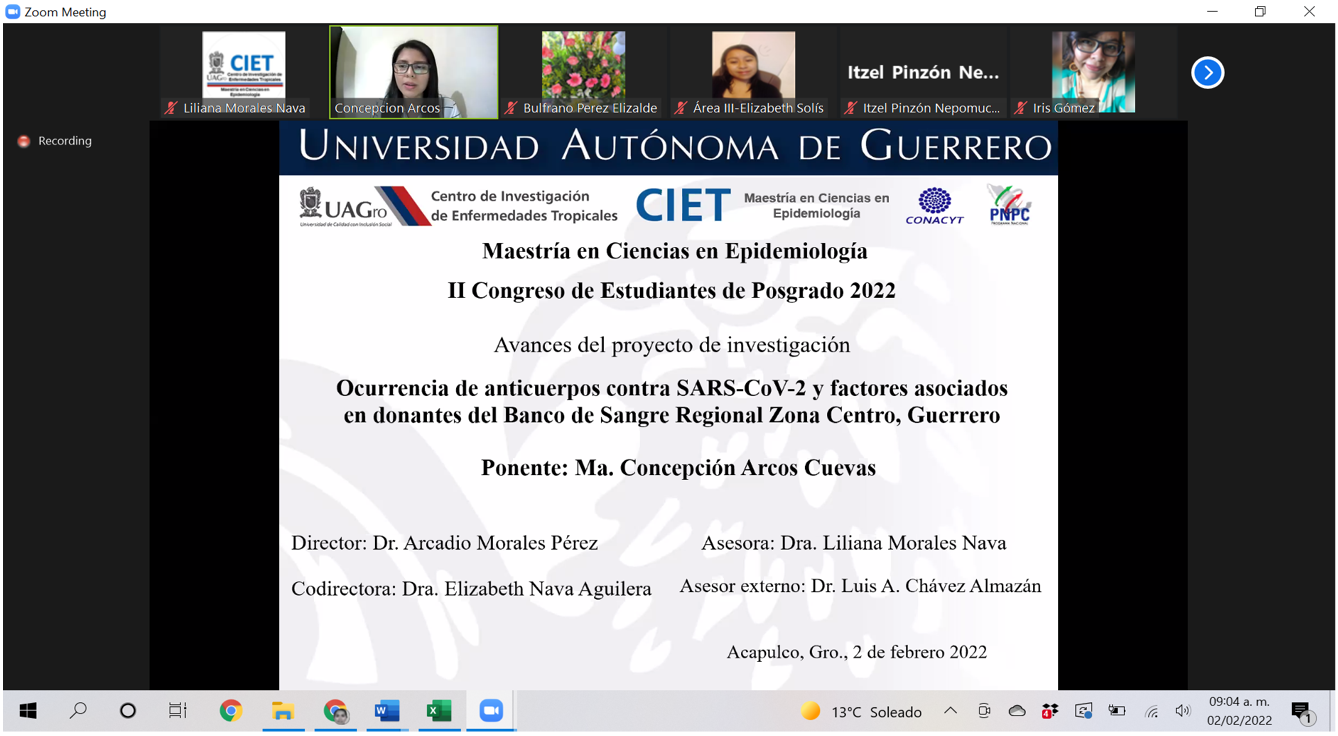Open Microsoft Word from the taskbar
This screenshot has height=736, width=1338.
[x=387, y=711]
